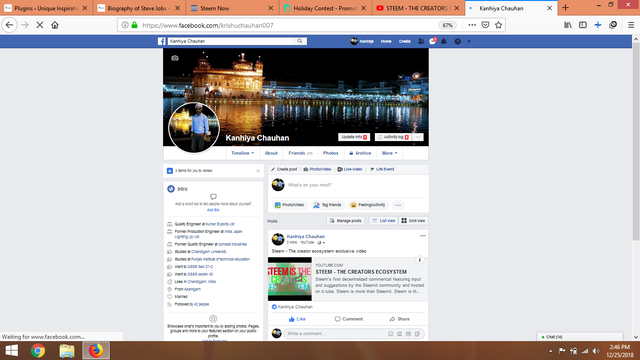640x360 pixels.
Task: Post a sticker in the comment
Action: coord(417,333)
